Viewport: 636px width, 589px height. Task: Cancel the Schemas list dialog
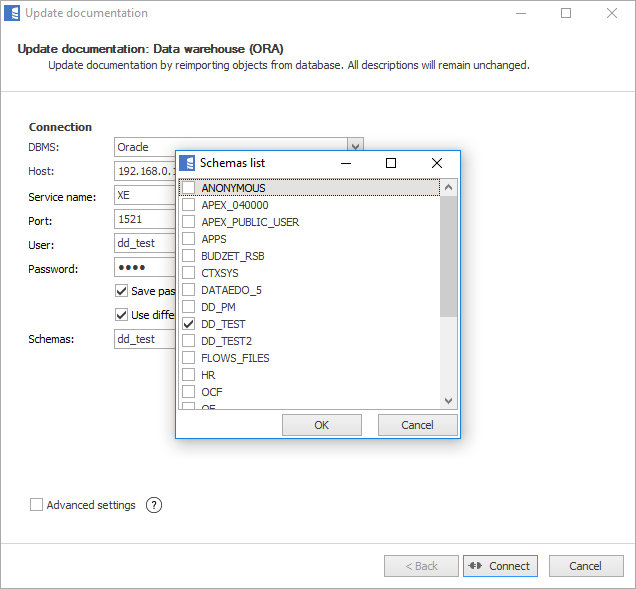coord(417,425)
